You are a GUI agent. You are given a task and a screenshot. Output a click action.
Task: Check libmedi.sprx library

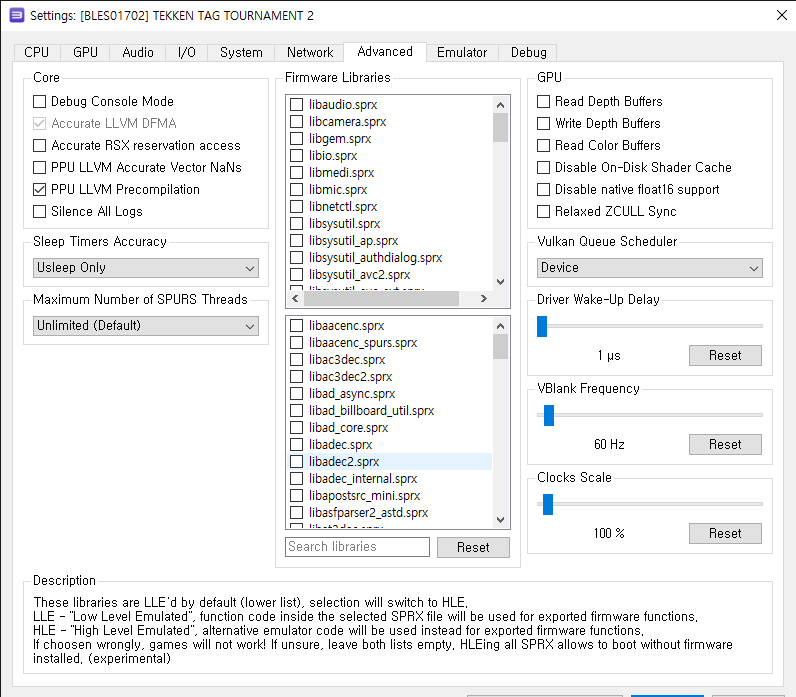296,173
